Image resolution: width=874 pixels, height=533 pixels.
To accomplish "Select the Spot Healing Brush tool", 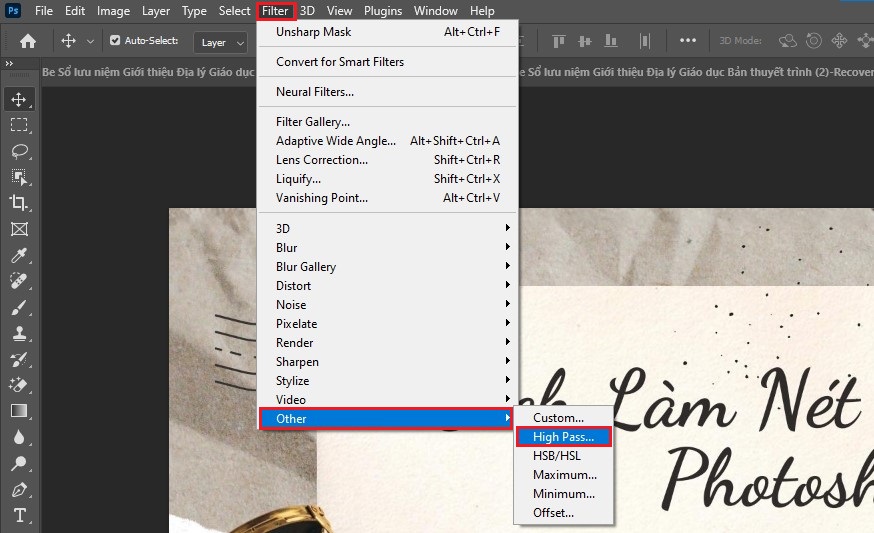I will (x=19, y=281).
